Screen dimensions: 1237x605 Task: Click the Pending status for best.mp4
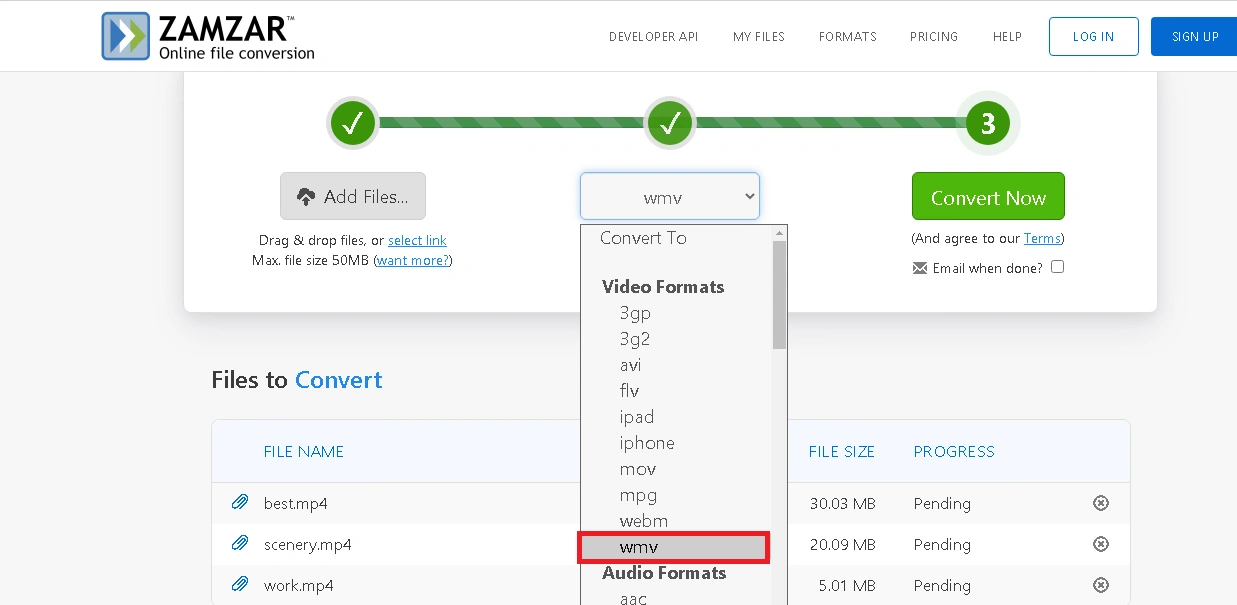[x=942, y=503]
